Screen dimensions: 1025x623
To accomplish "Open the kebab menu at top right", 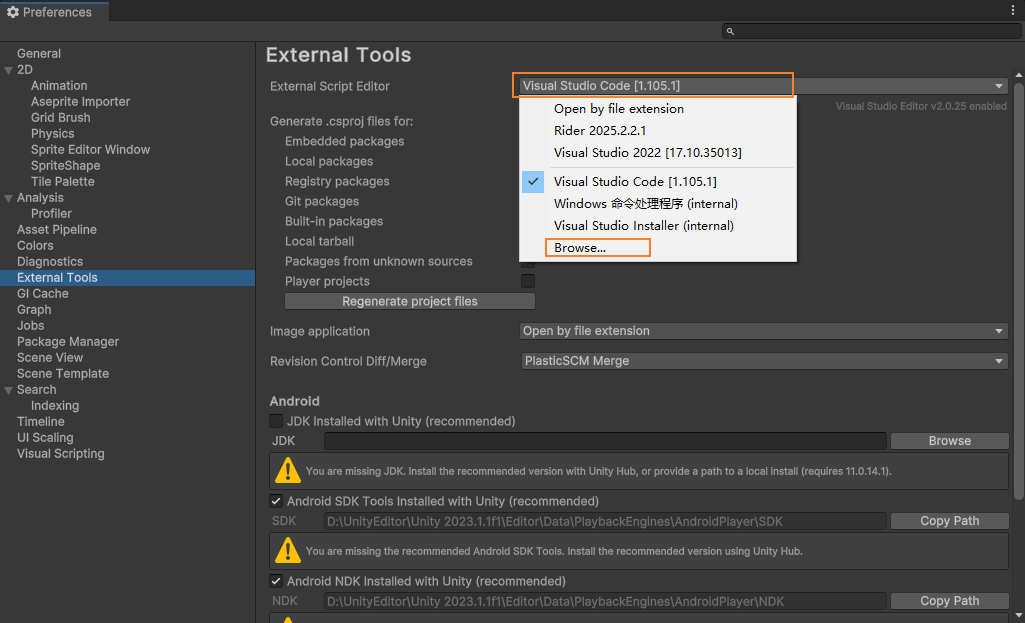I will (x=1013, y=10).
